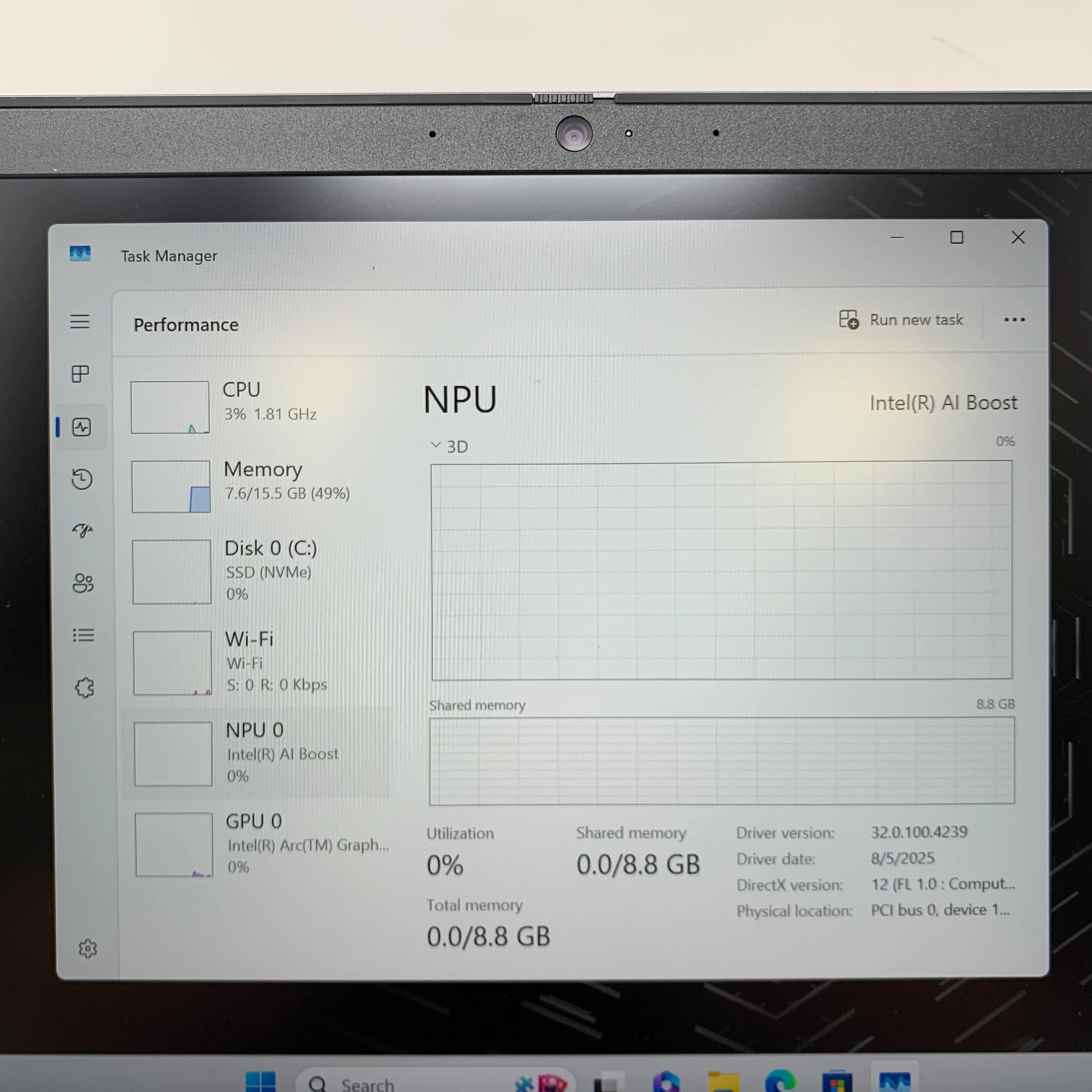This screenshot has height=1092, width=1092.
Task: Open File Explorer from the taskbar
Action: (x=723, y=1082)
